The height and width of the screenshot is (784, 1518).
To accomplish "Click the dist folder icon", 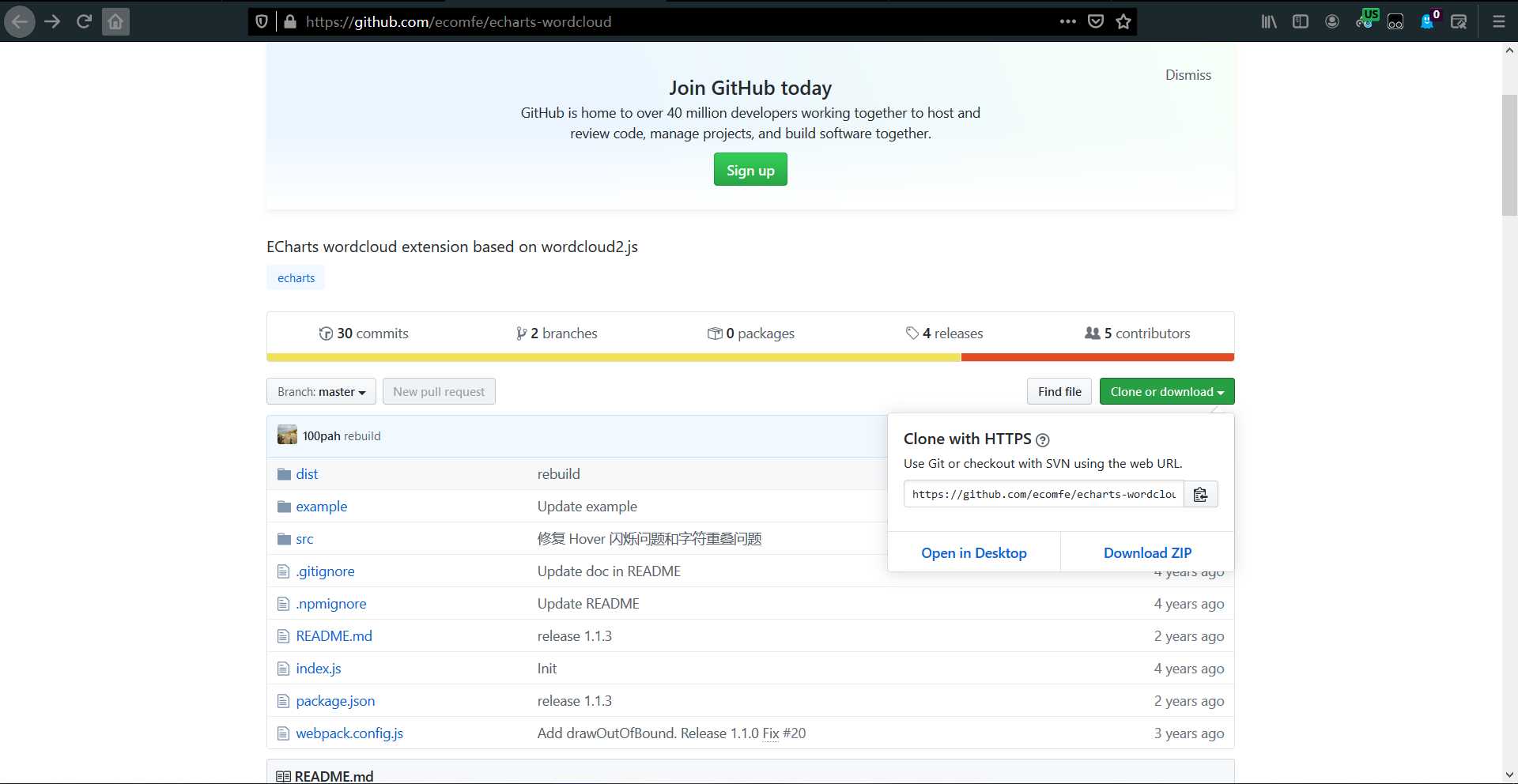I will pos(284,474).
